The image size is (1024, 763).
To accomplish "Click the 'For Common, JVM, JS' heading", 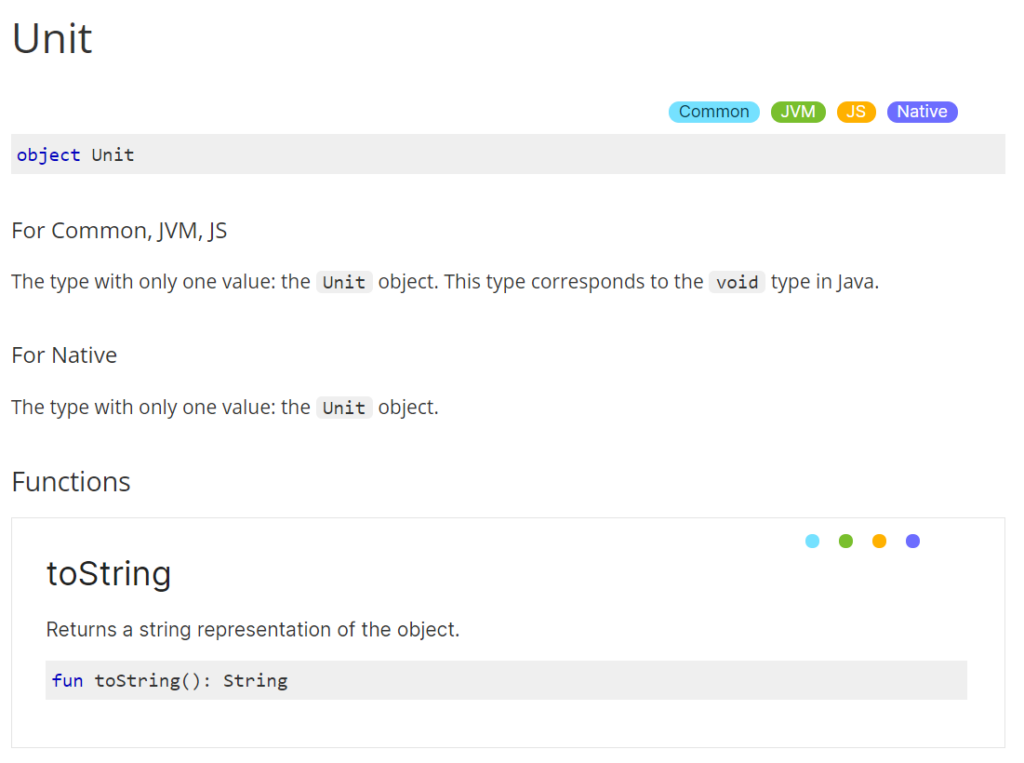I will tap(119, 231).
